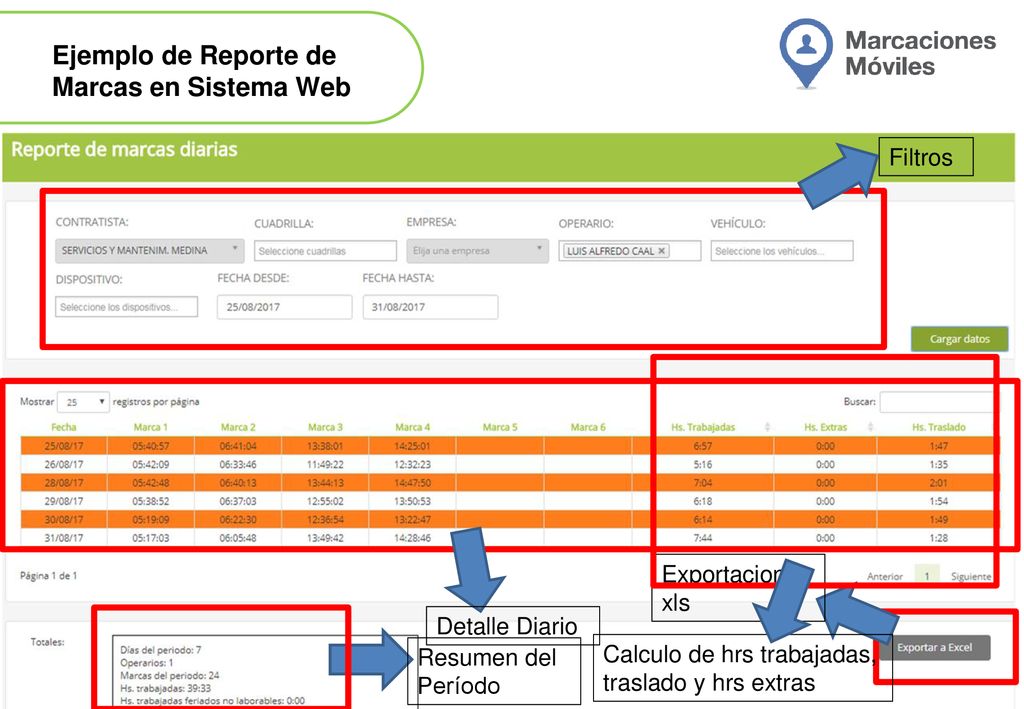Sort table by Marca 3 header
The image size is (1024, 709).
(325, 427)
